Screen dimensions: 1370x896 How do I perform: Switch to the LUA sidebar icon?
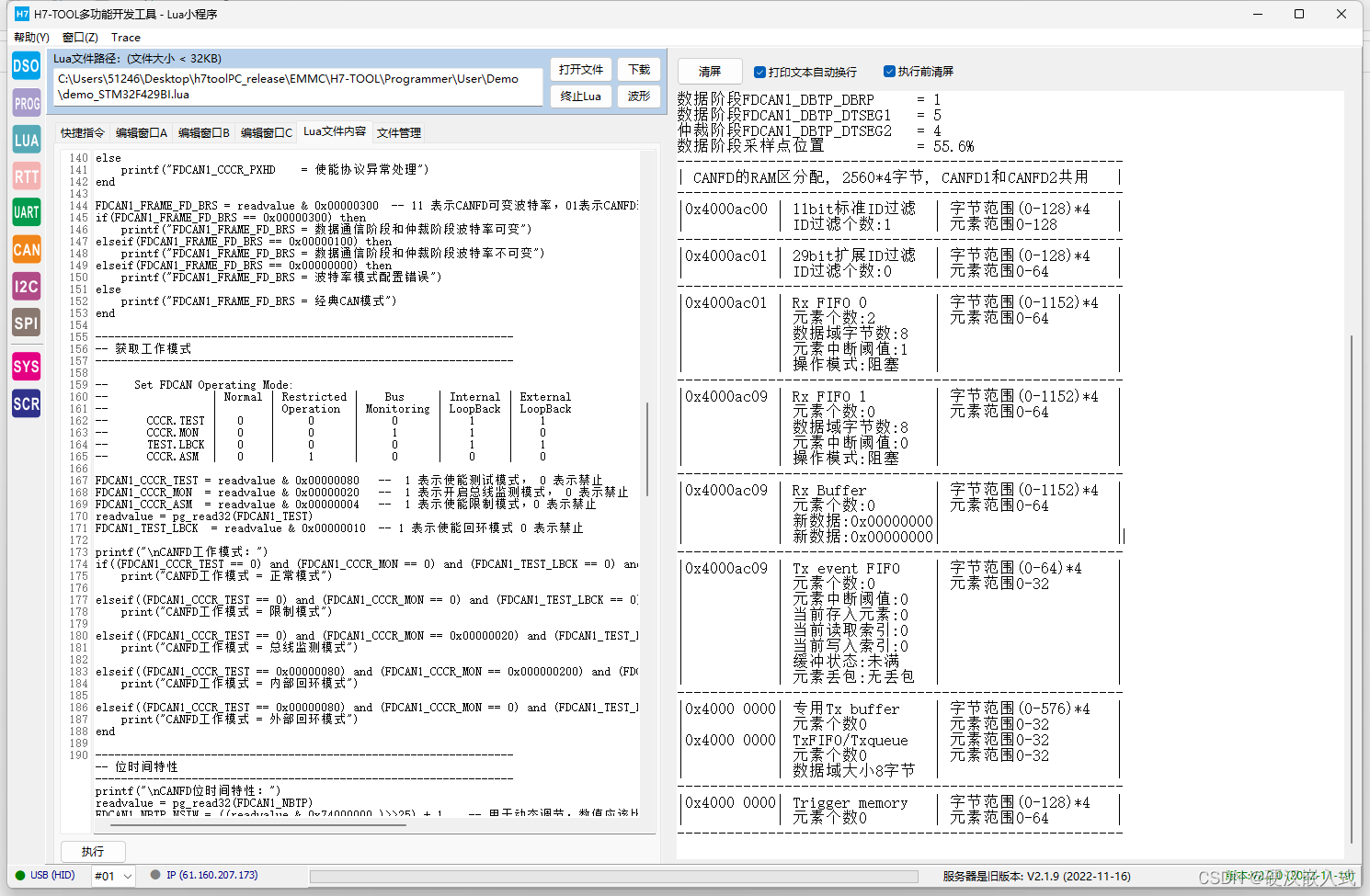click(26, 140)
